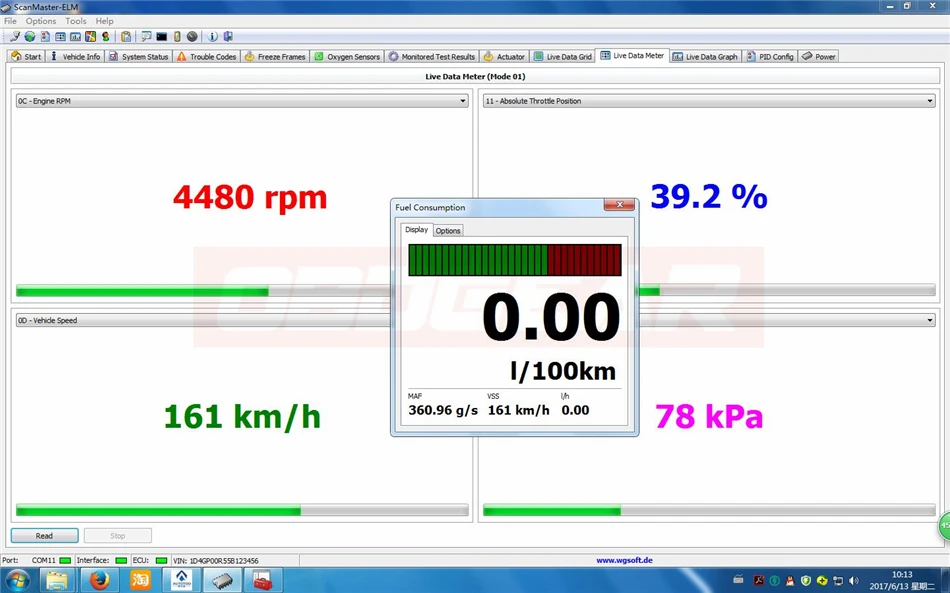Click the ECU green status indicator
The width and height of the screenshot is (950, 593).
tap(161, 560)
